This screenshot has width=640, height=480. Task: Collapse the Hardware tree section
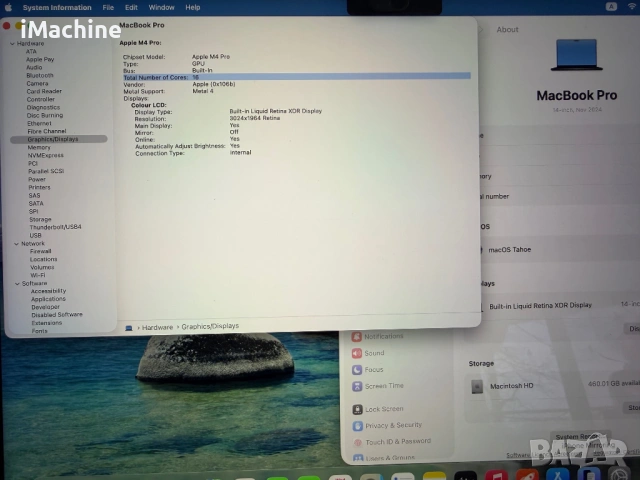point(12,44)
